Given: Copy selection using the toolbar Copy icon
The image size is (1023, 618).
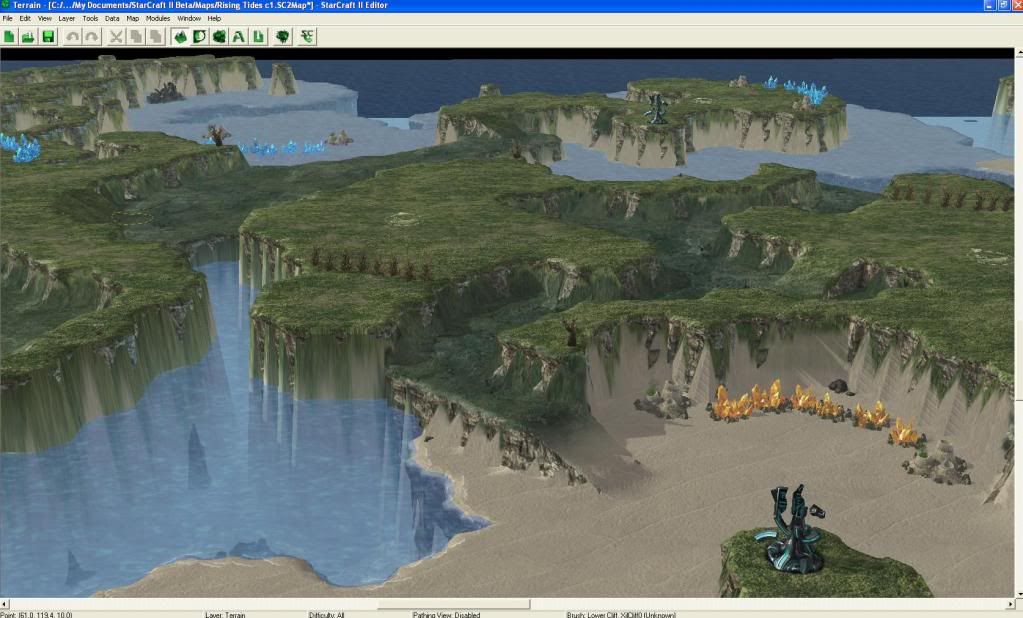Looking at the screenshot, I should click(136, 37).
